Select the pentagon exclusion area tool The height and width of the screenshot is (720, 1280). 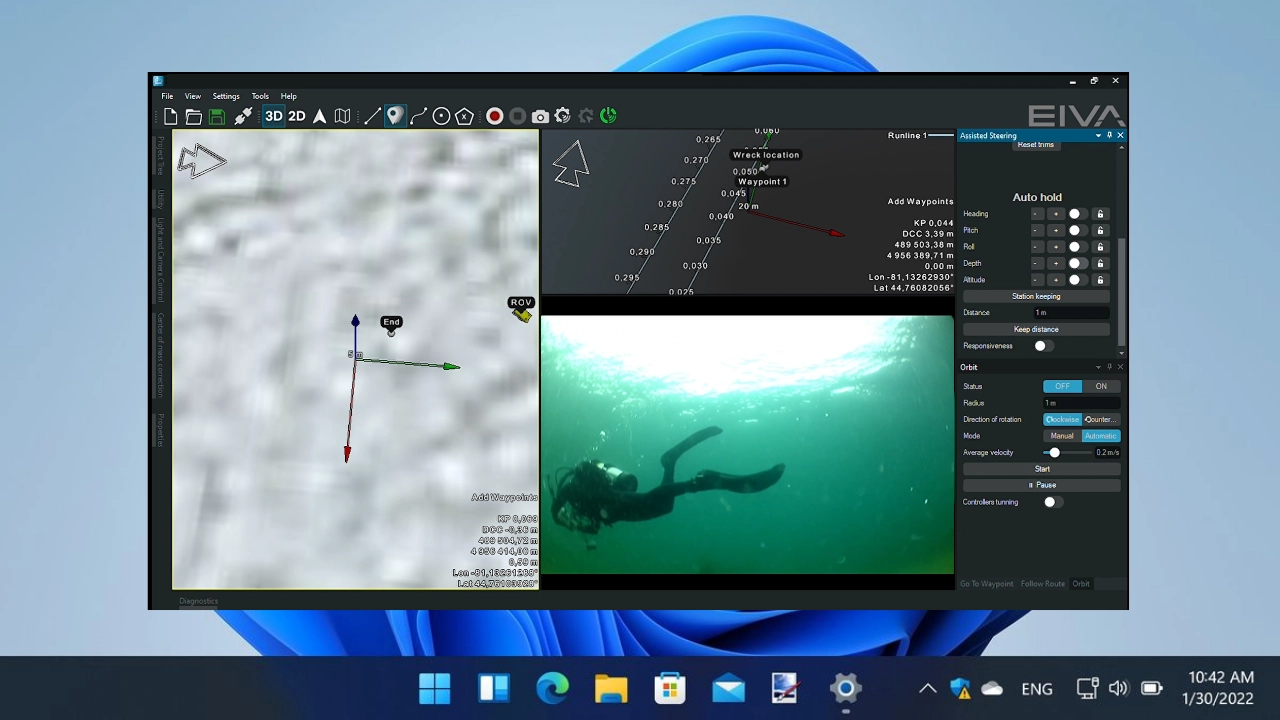(x=464, y=116)
